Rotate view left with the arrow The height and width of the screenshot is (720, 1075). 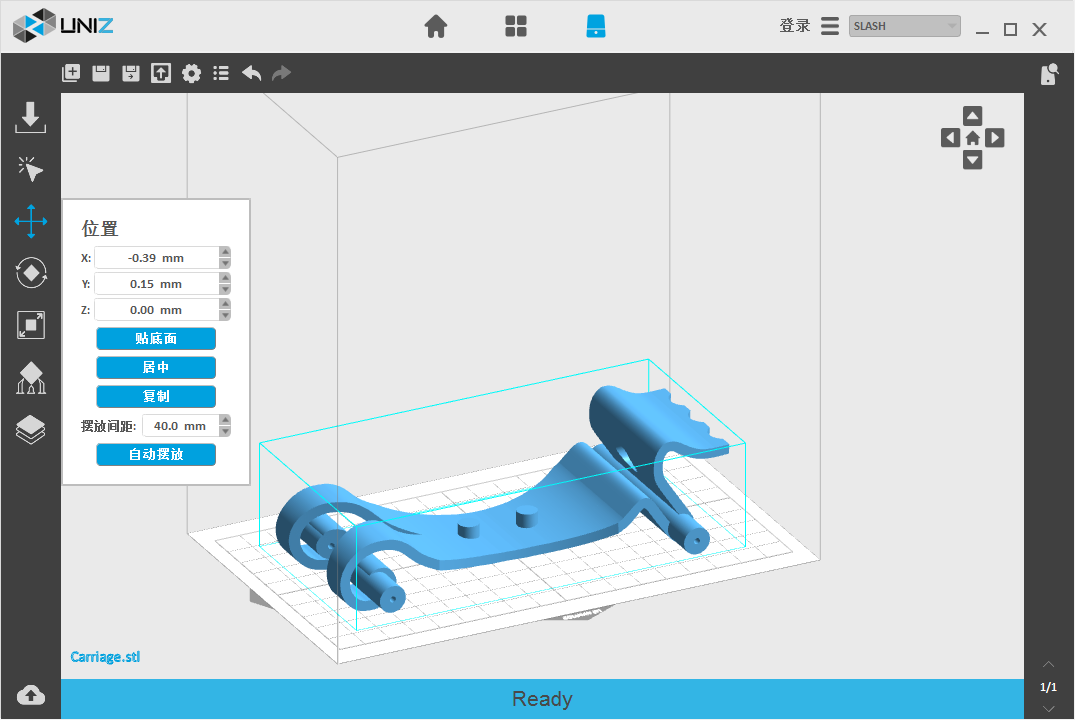(950, 138)
